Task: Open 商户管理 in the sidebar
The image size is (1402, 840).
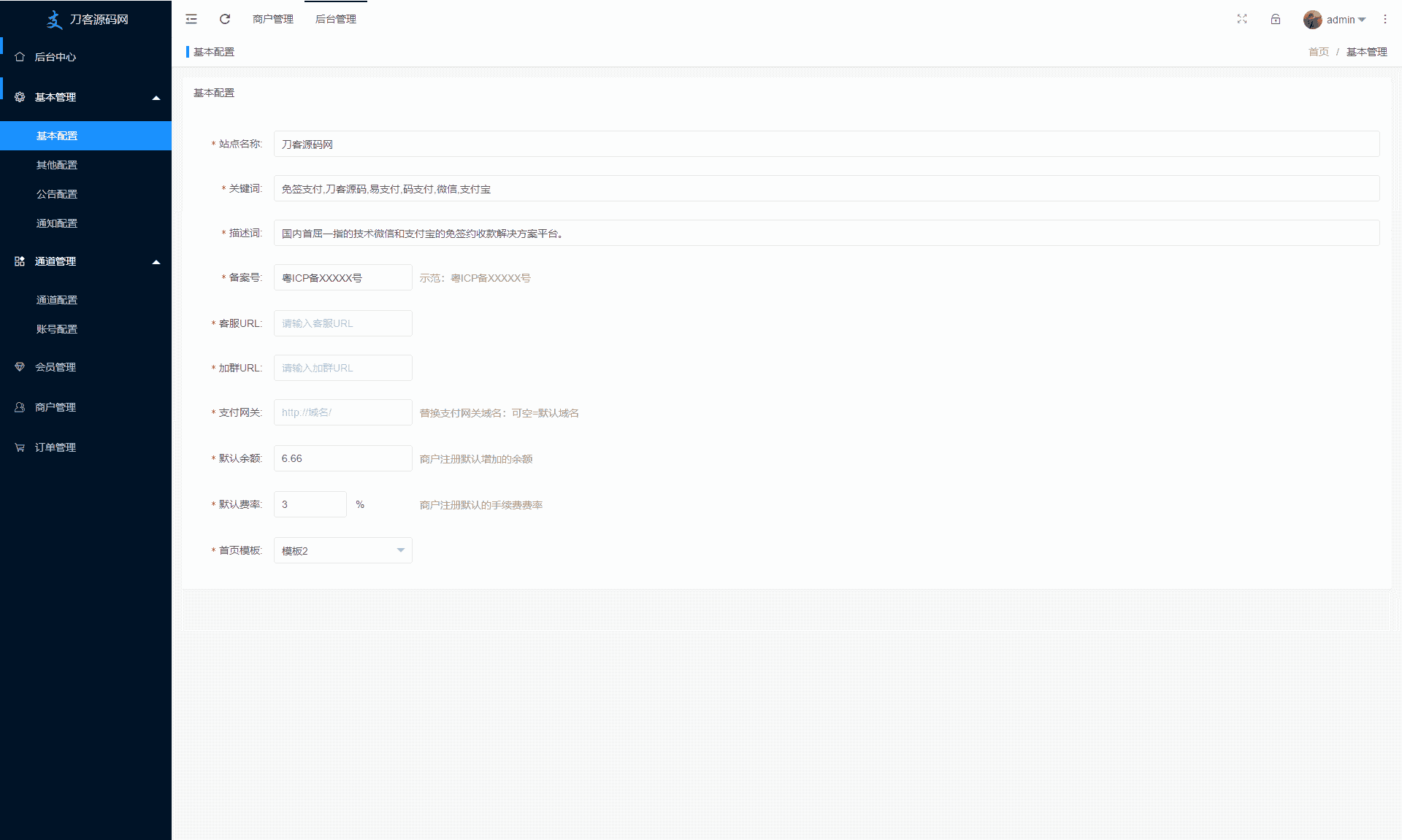Action: pyautogui.click(x=55, y=407)
